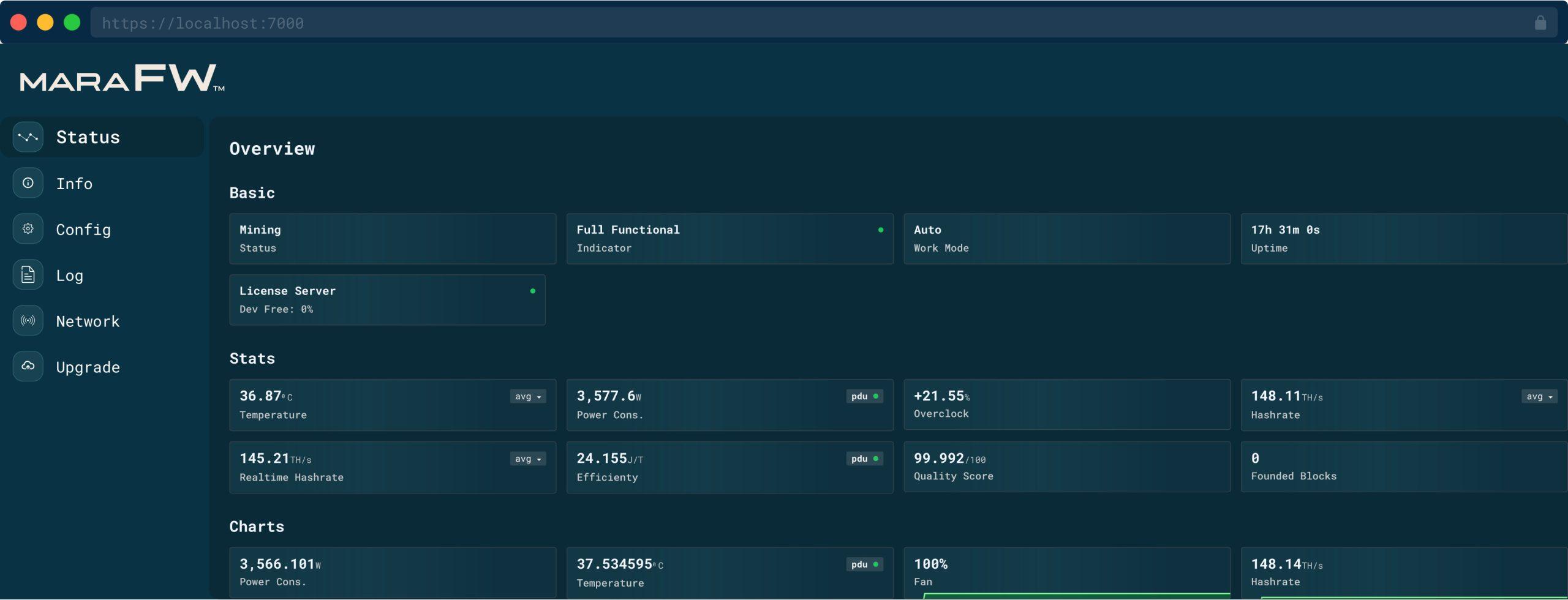Click the 17h 31m 0s Uptime card
The width and height of the screenshot is (1568, 600).
[1404, 239]
